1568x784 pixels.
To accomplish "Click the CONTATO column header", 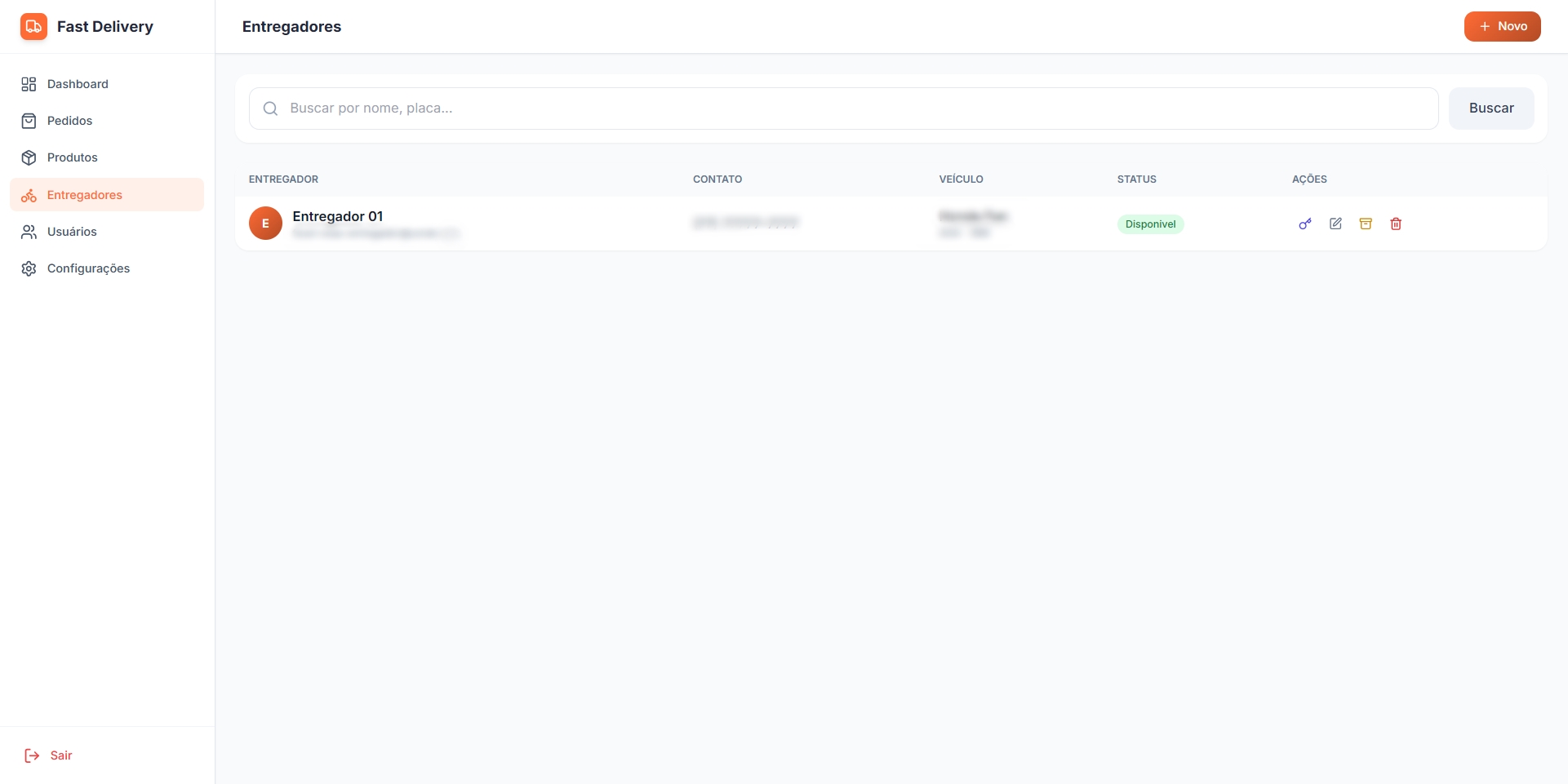I will [717, 179].
